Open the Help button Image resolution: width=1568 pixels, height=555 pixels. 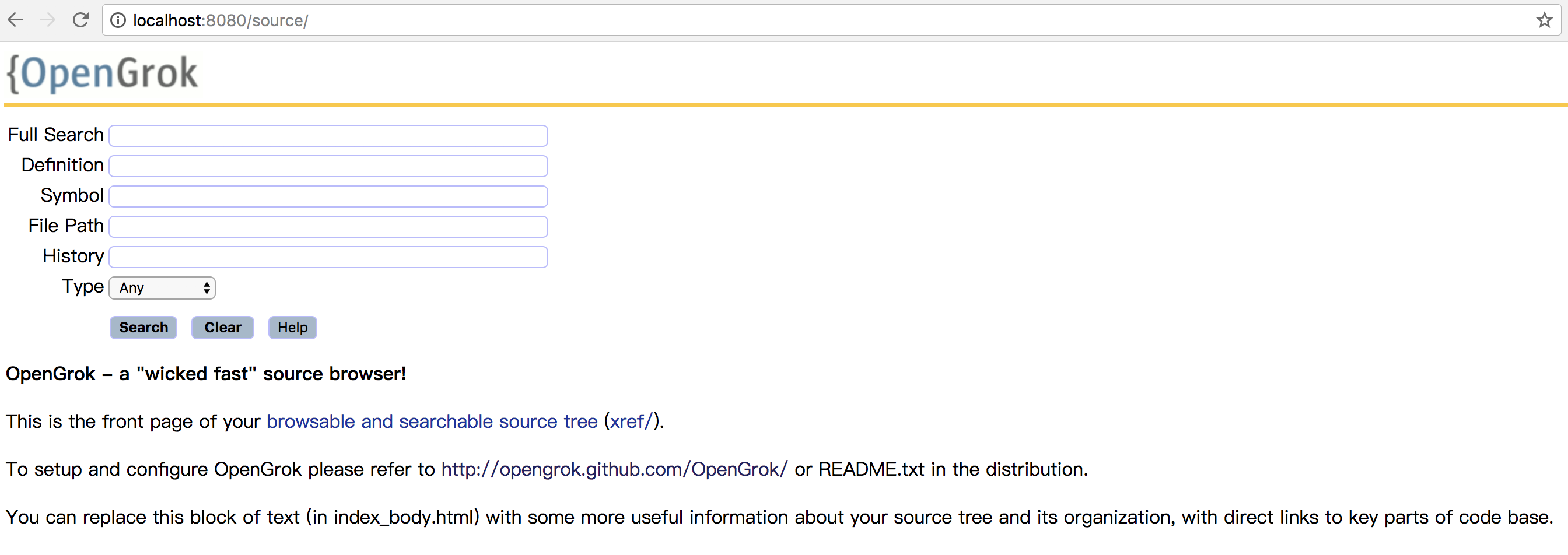(293, 328)
